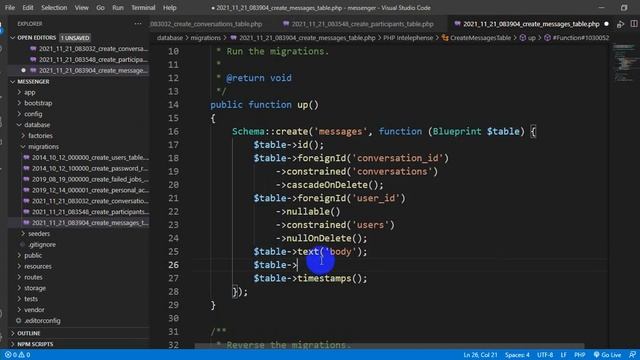Image resolution: width=640 pixels, height=360 pixels.
Task: Click unsaved dot on create_messages_table tab
Action: [606, 24]
